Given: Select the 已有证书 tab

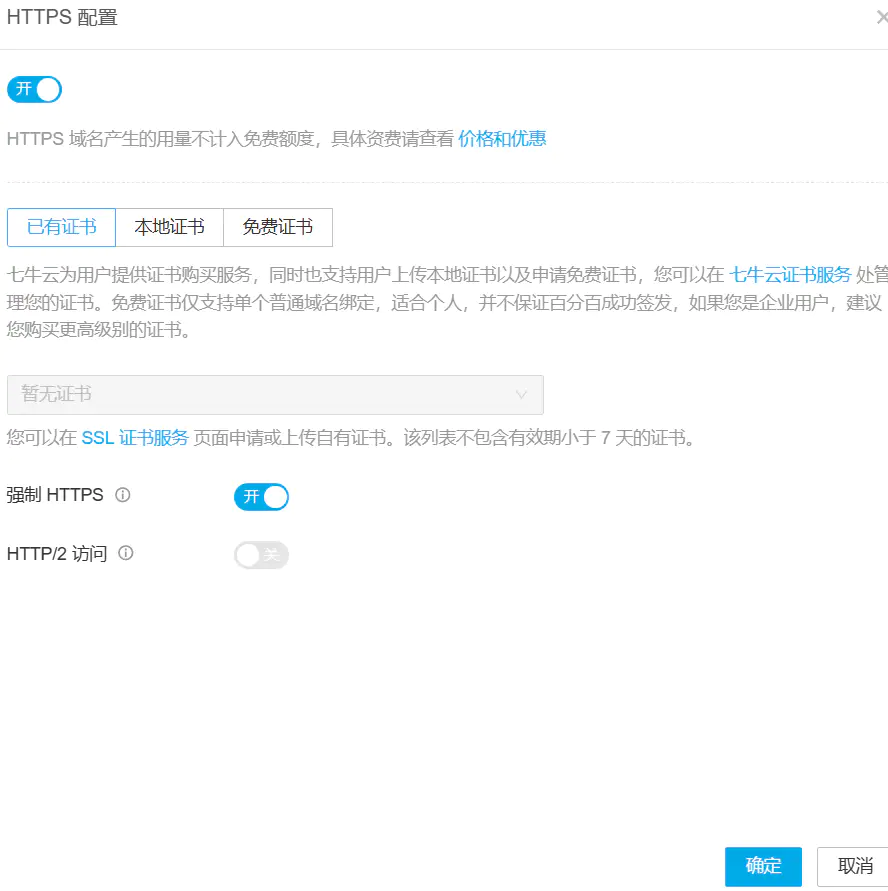Looking at the screenshot, I should click(62, 227).
